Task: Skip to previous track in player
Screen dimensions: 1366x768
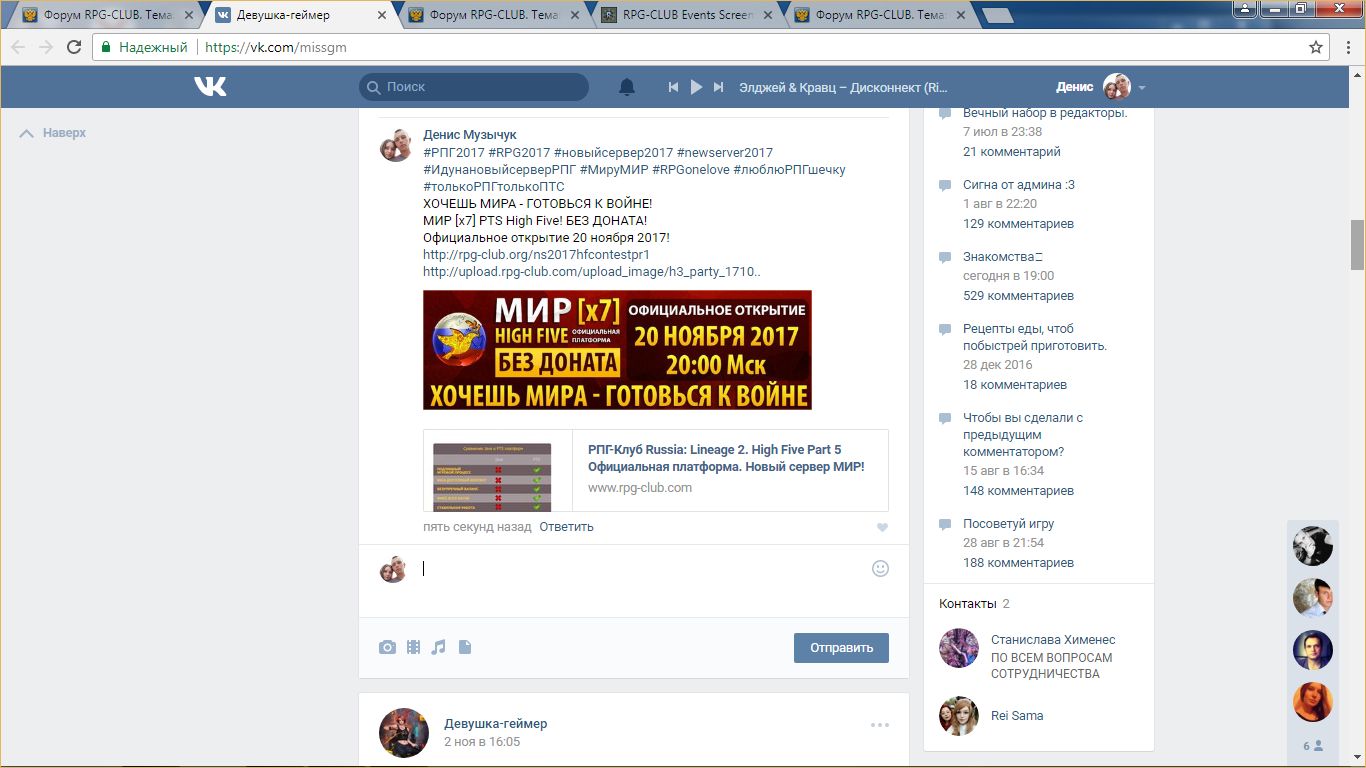Action: pyautogui.click(x=674, y=87)
